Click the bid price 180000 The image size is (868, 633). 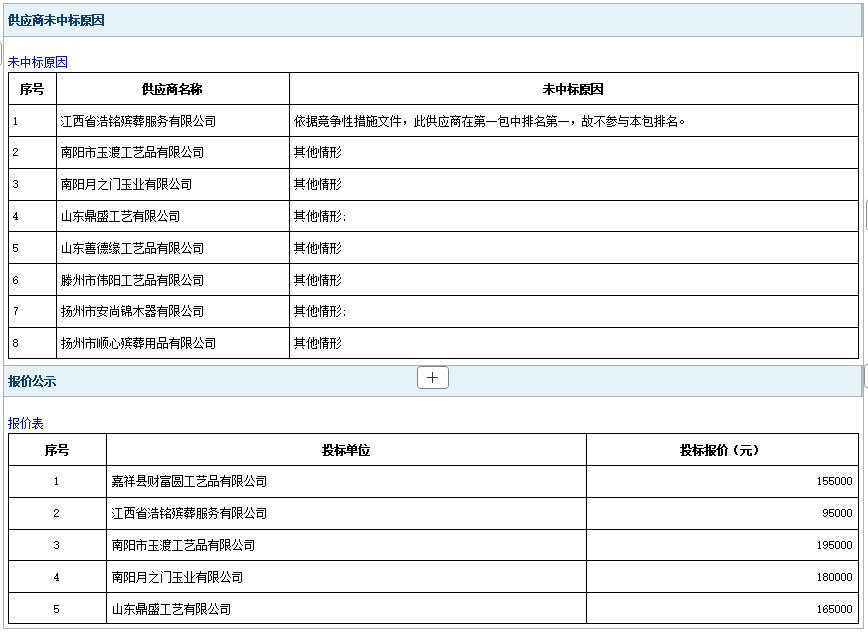[x=834, y=578]
